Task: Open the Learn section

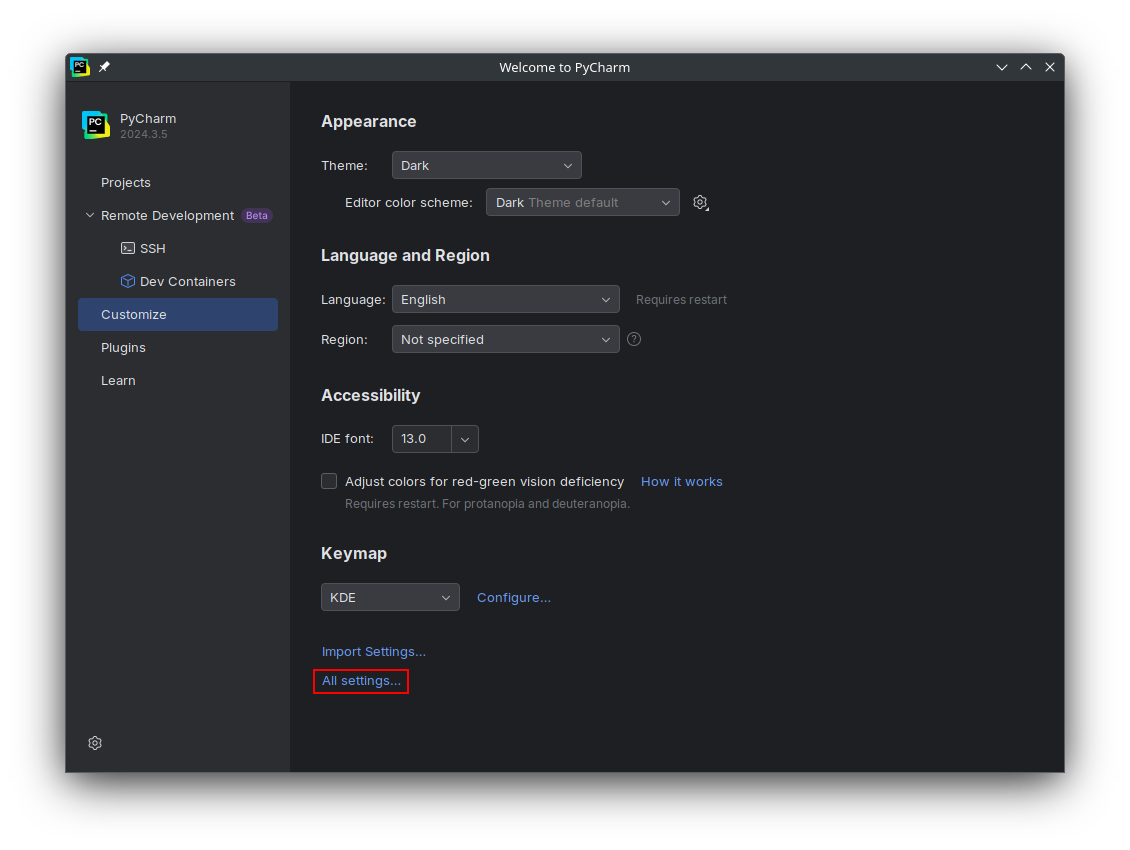Action: [x=118, y=380]
